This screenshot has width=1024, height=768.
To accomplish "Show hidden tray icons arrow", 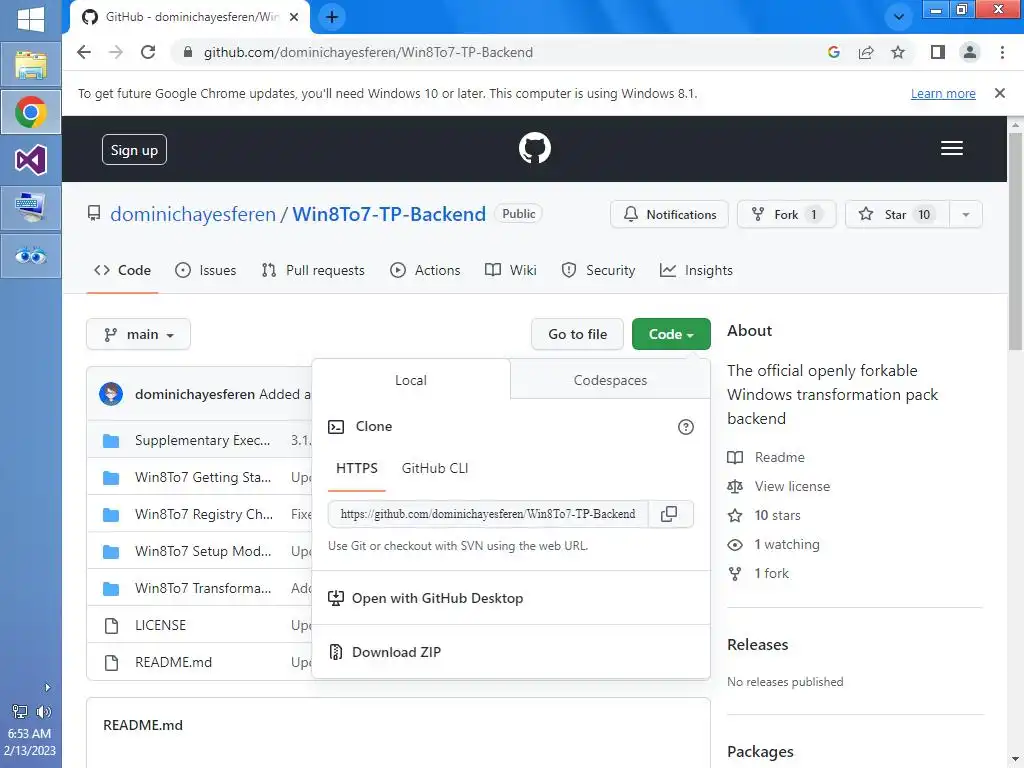I will (47, 687).
